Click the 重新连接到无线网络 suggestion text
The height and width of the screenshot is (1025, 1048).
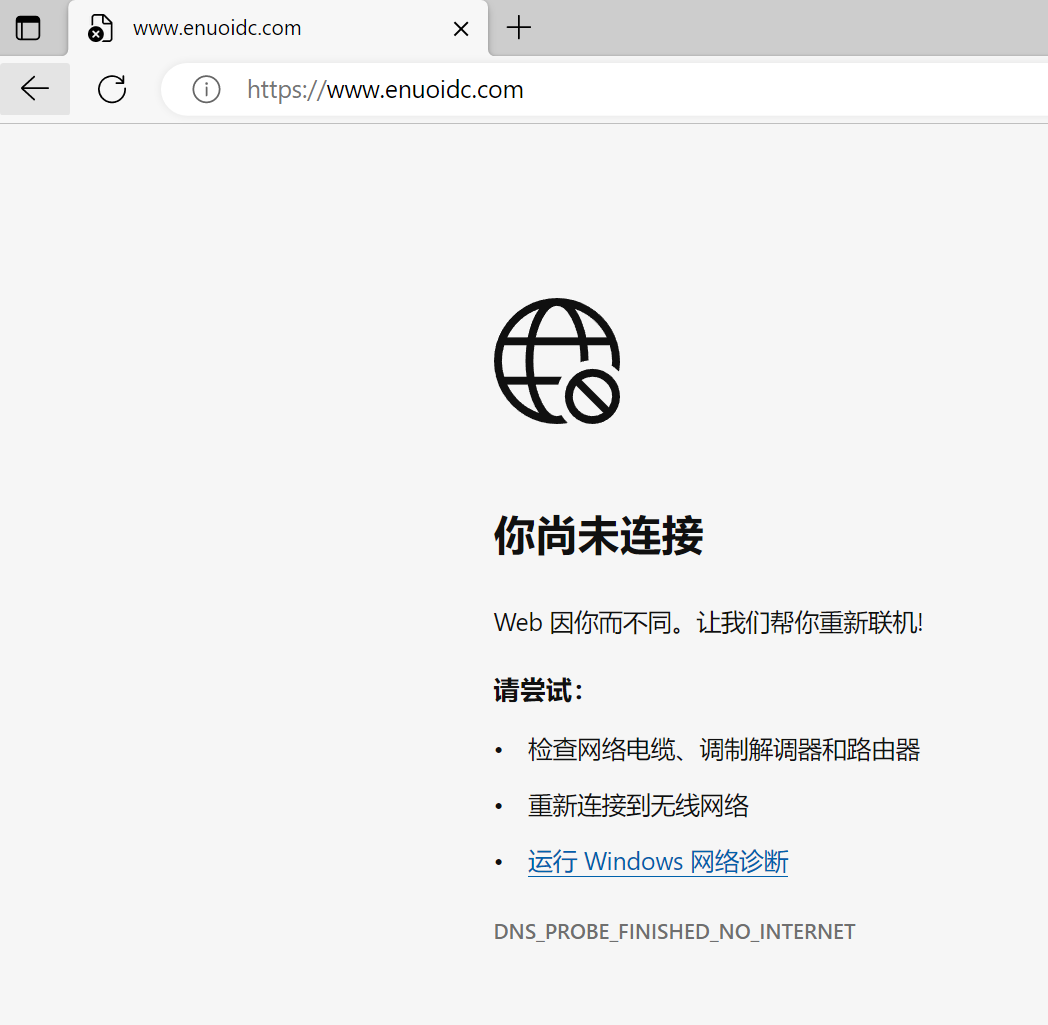638,806
